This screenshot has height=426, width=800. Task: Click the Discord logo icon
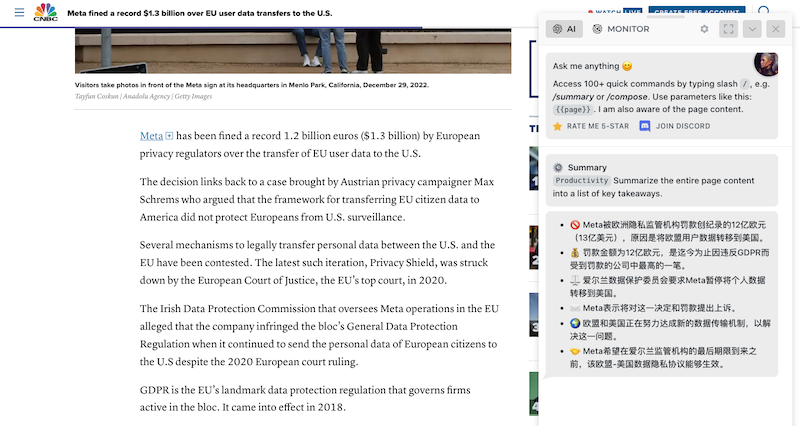[645, 126]
